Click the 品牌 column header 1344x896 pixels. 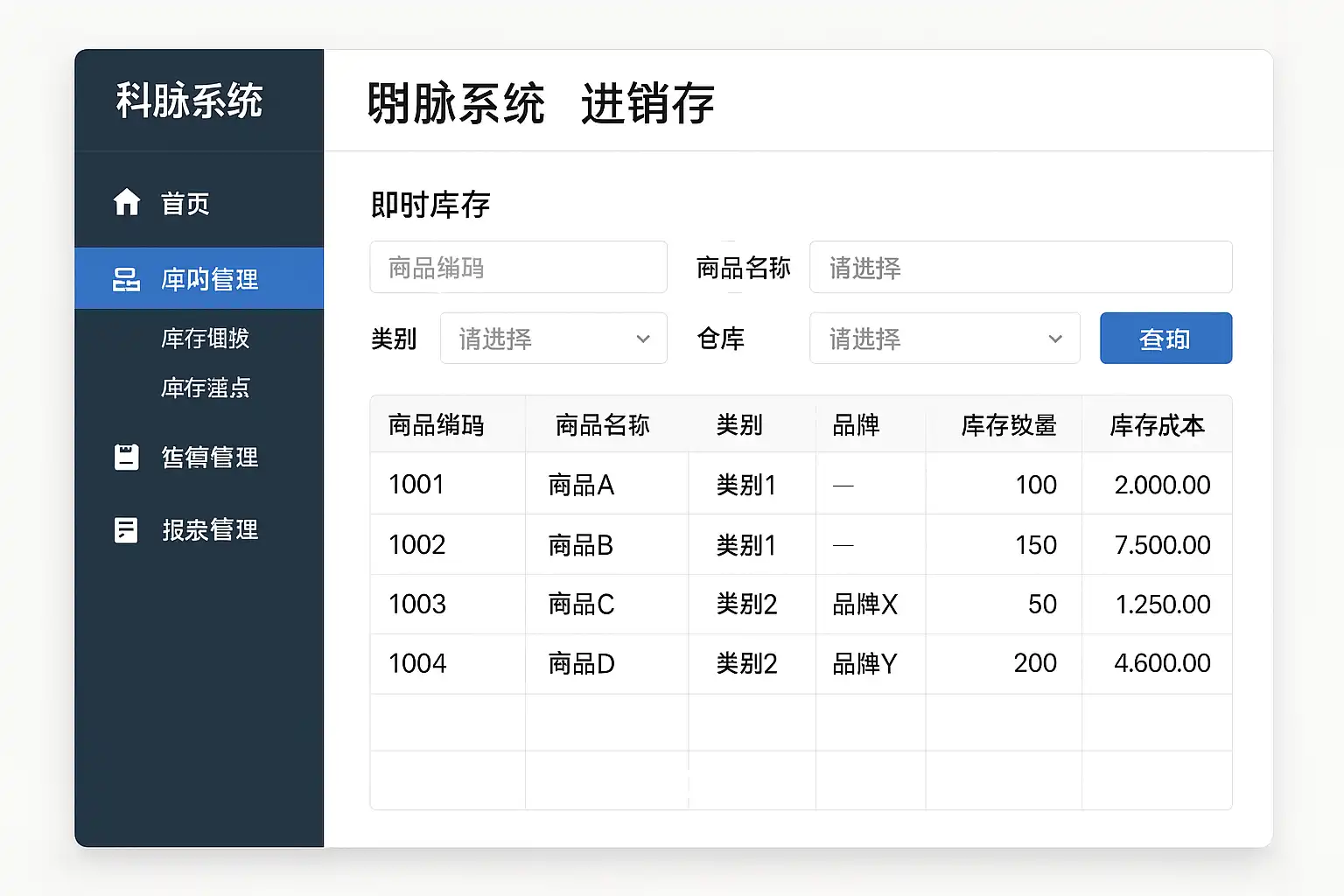(856, 425)
